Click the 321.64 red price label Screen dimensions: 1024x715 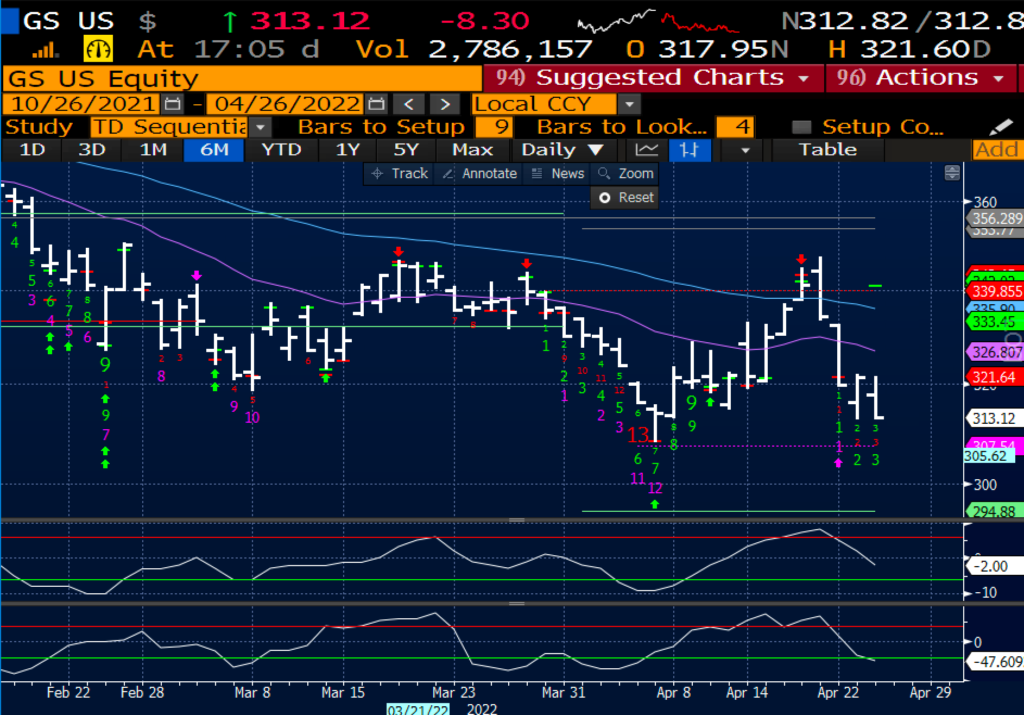tap(993, 377)
